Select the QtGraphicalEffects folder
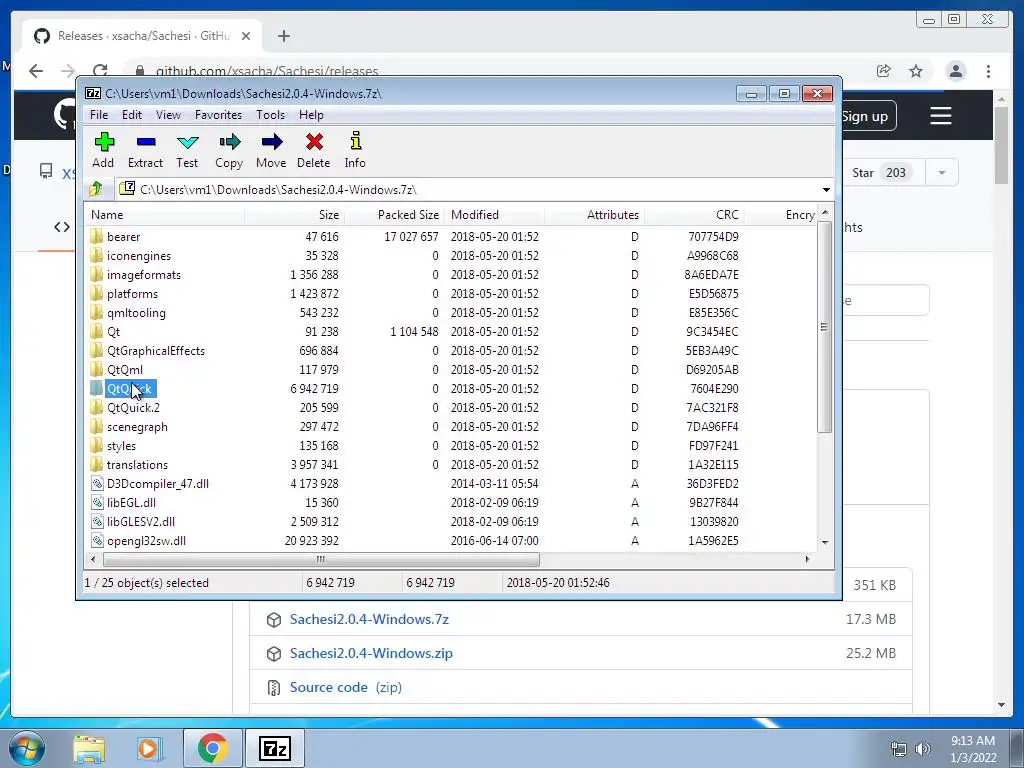The image size is (1024, 768). tap(155, 351)
